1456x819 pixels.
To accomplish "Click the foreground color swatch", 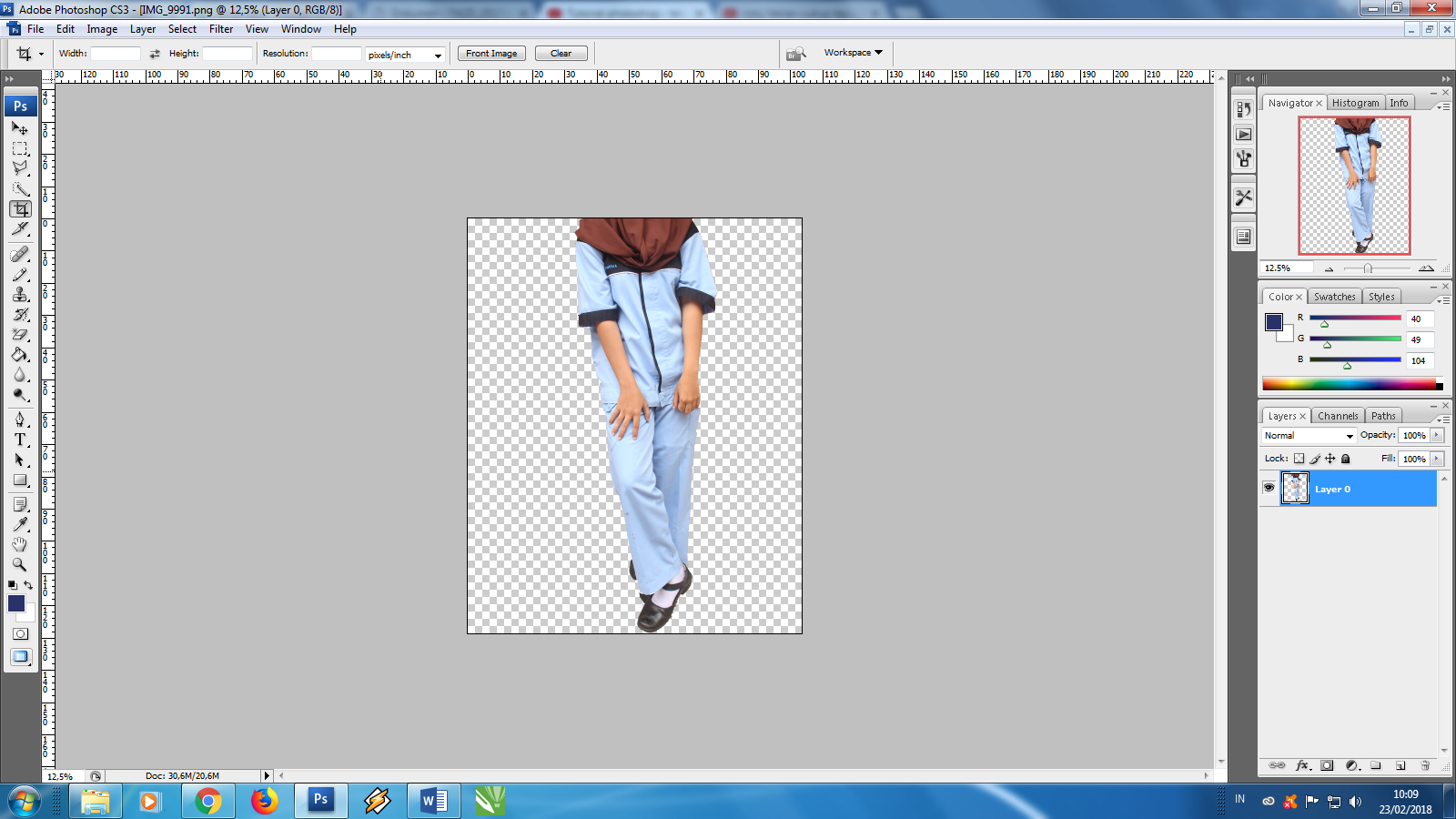I will 15,602.
